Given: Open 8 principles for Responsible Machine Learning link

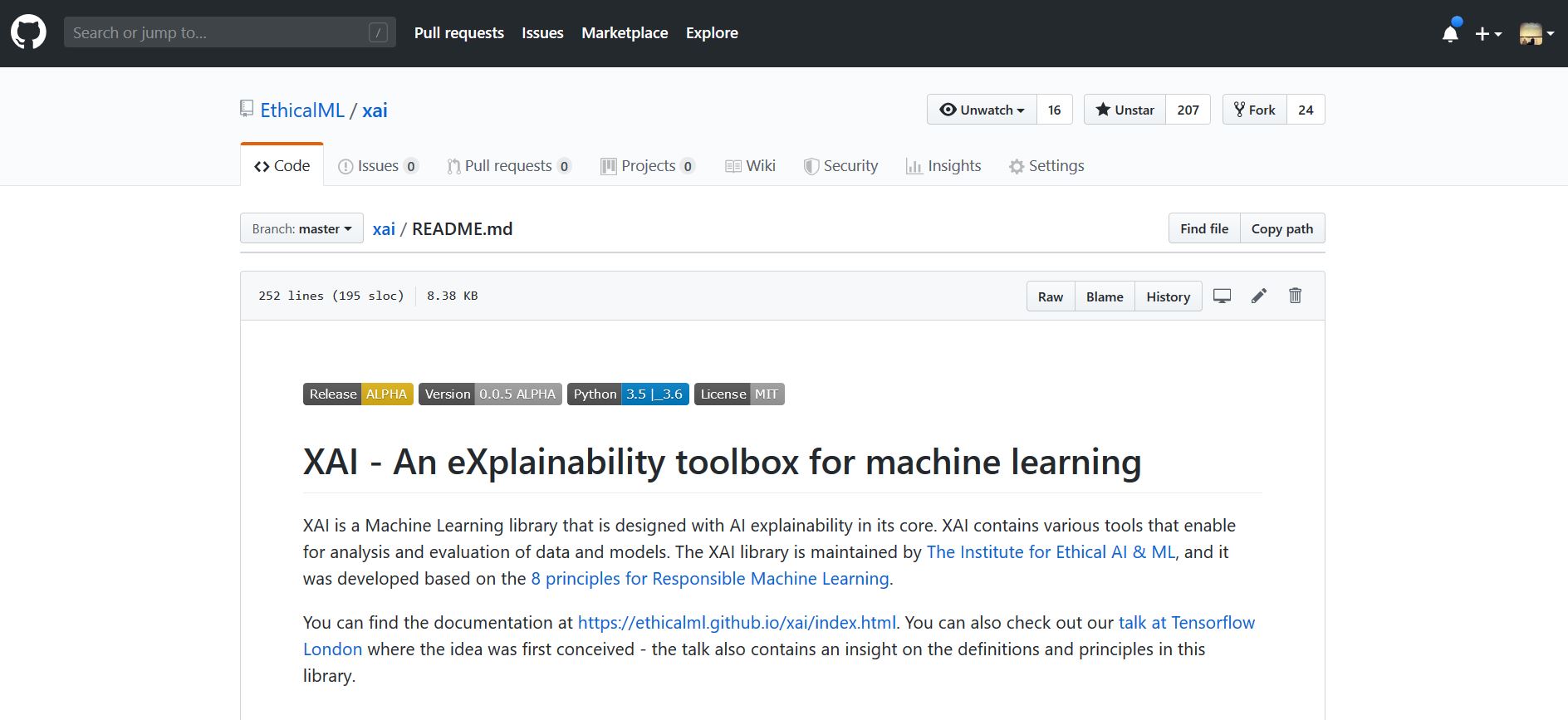Looking at the screenshot, I should coord(710,579).
